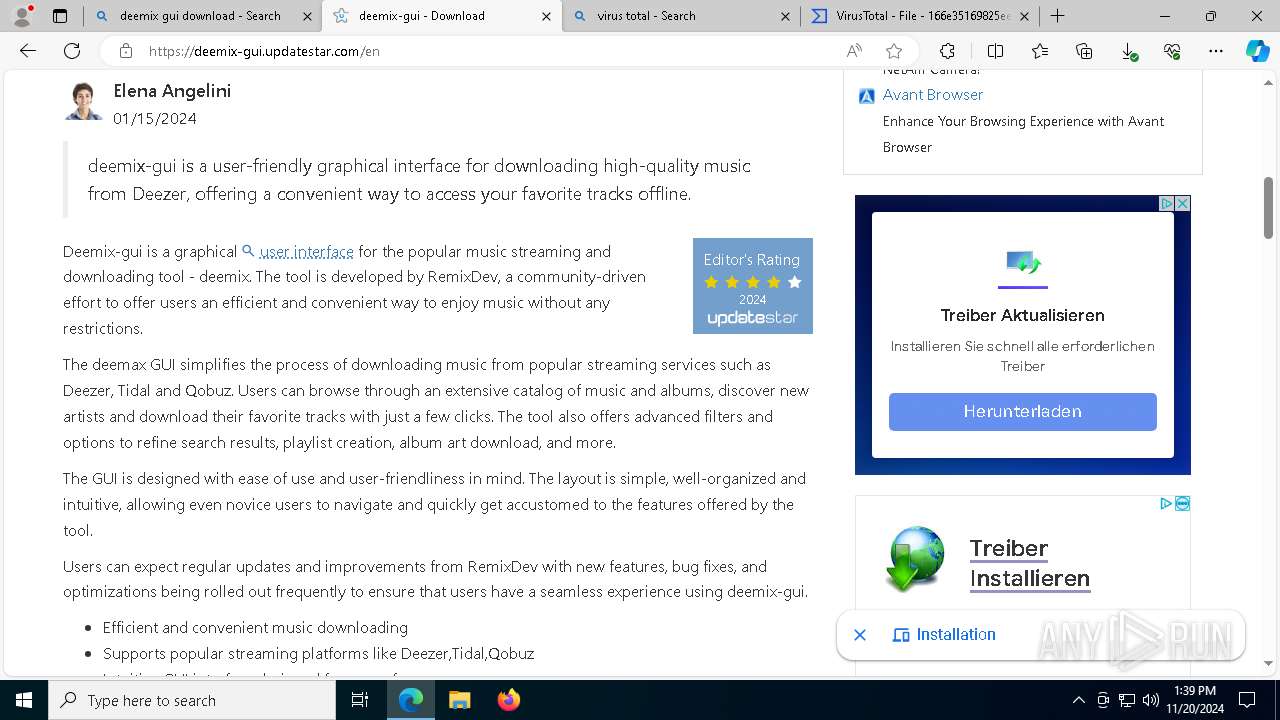The image size is (1280, 720).
Task: Click scrollbar down arrow
Action: click(x=1268, y=663)
